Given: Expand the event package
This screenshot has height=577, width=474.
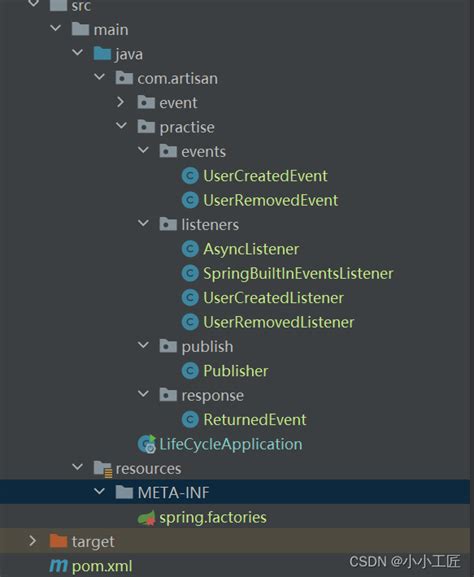Looking at the screenshot, I should point(120,102).
